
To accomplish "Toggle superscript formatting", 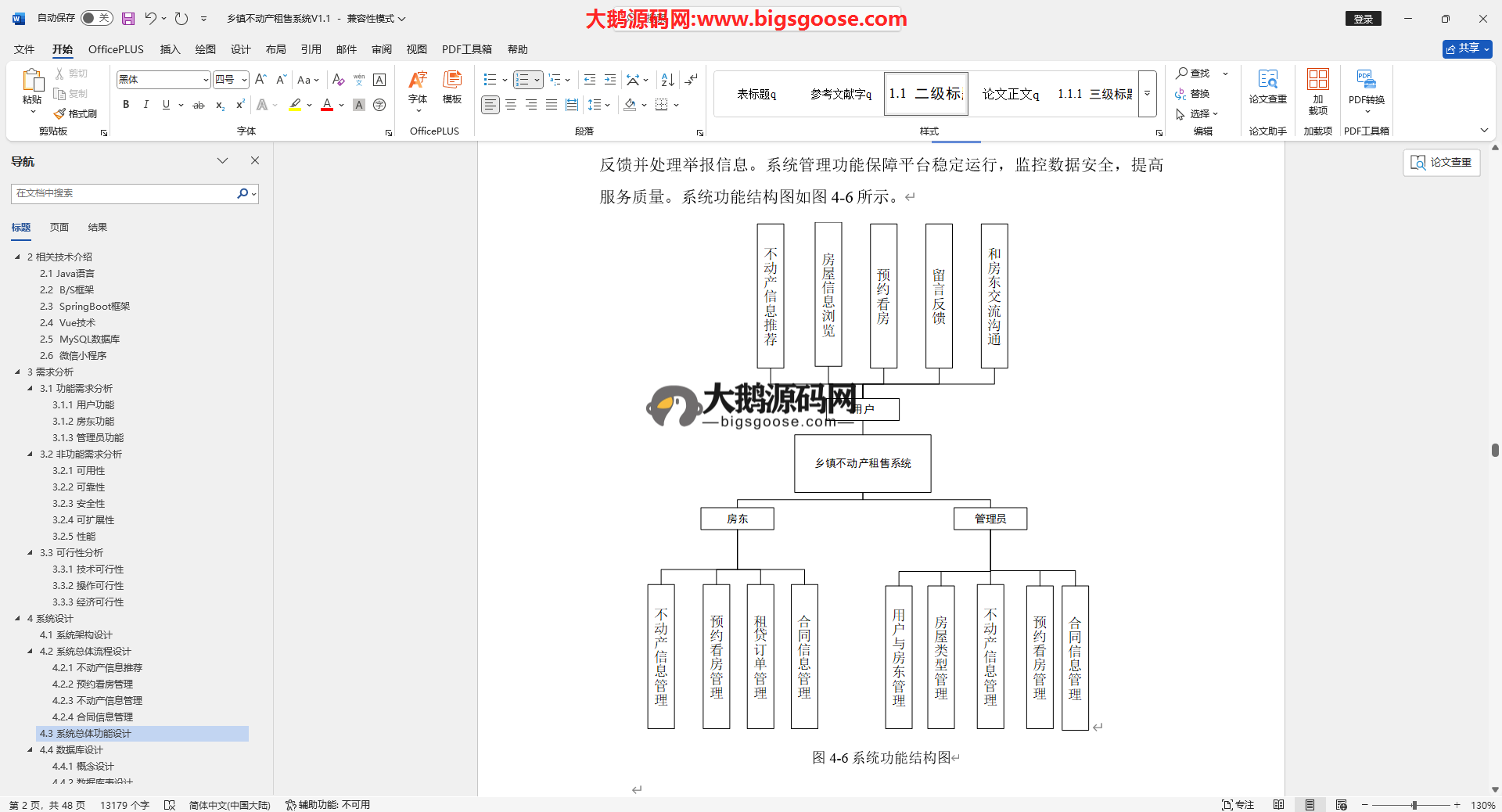I will 240,105.
